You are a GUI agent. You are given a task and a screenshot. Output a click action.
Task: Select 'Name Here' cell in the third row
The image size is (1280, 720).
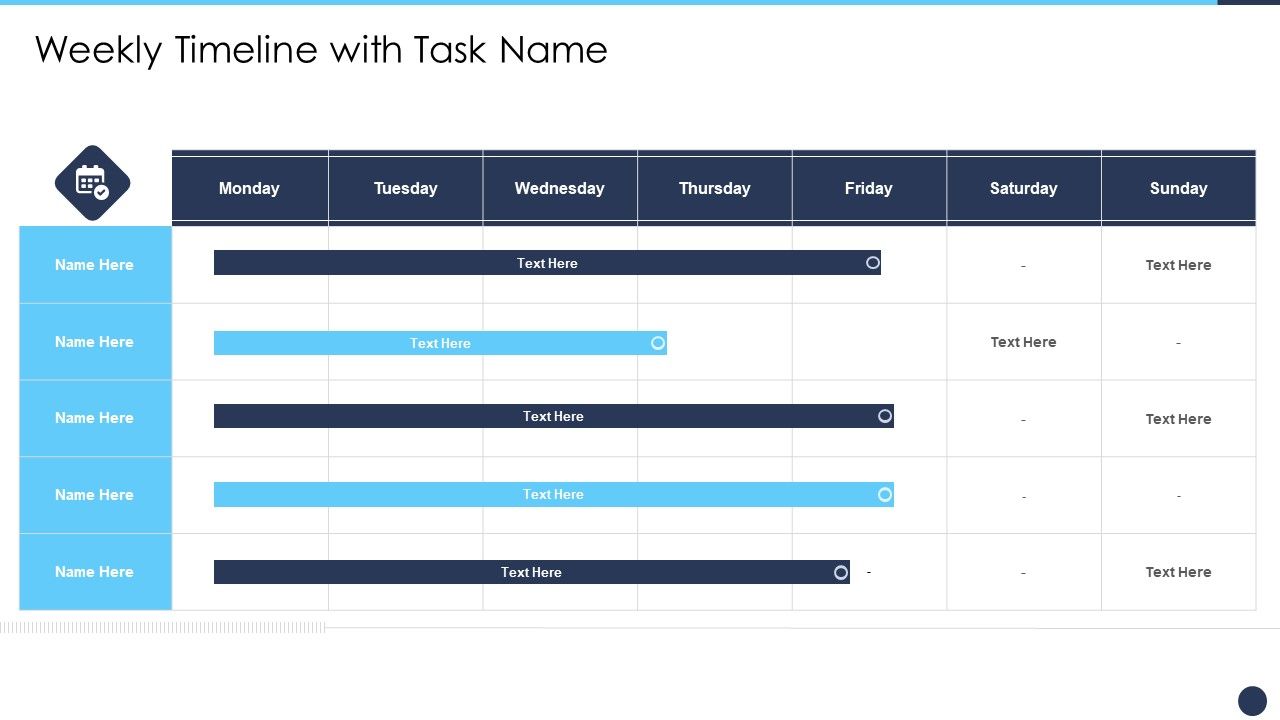tap(95, 418)
